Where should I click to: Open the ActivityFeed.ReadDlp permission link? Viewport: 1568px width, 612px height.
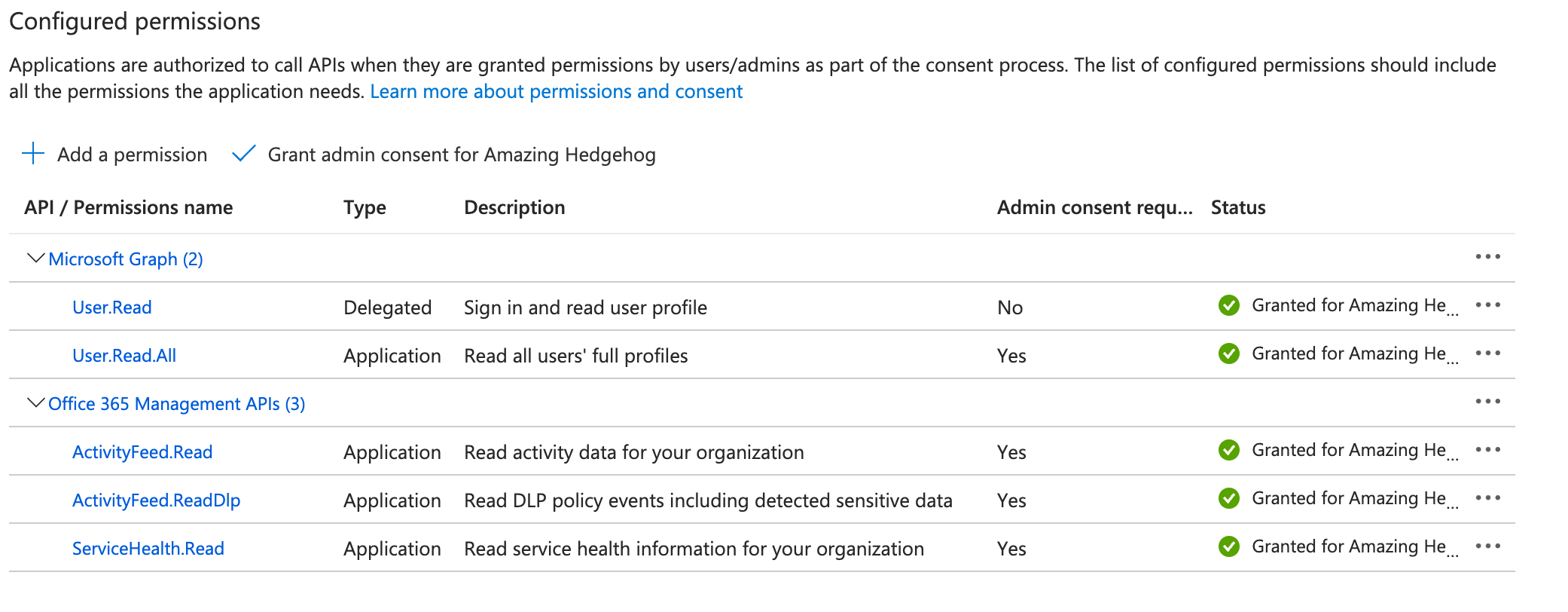coord(156,500)
